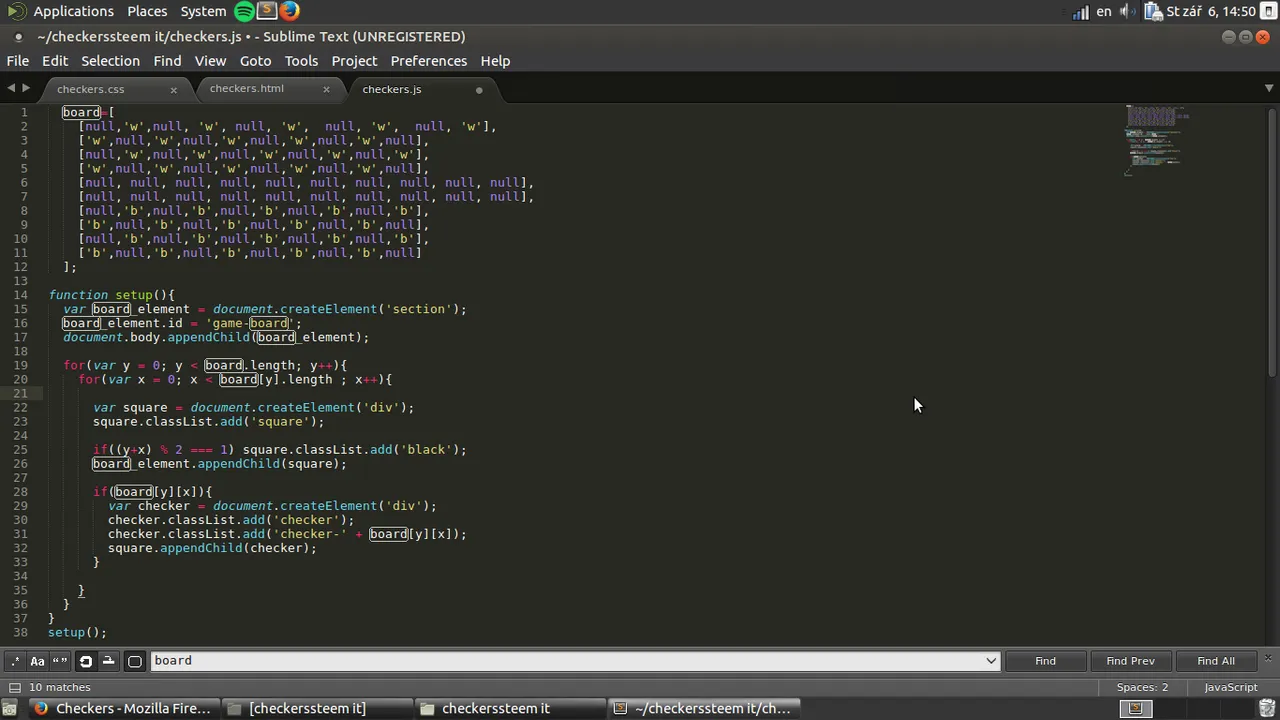Click the 'en' keyboard layout indicator
1280x720 pixels.
coord(1104,12)
